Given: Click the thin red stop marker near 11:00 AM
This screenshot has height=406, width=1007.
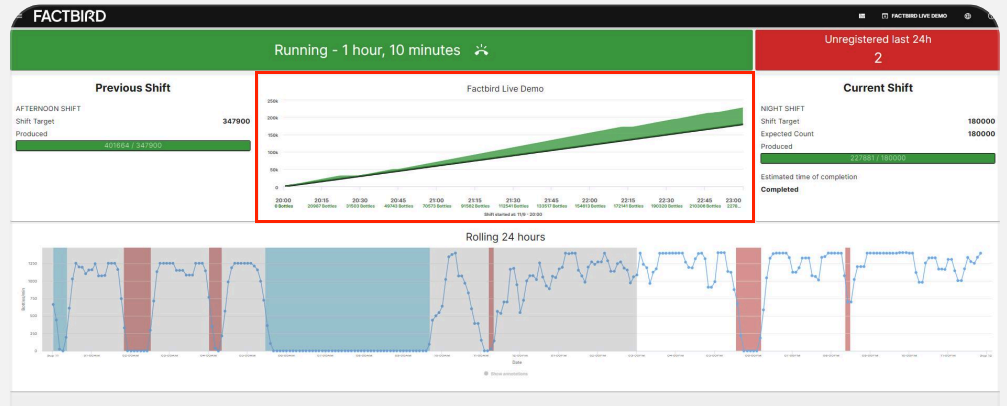Looking at the screenshot, I should [491, 299].
